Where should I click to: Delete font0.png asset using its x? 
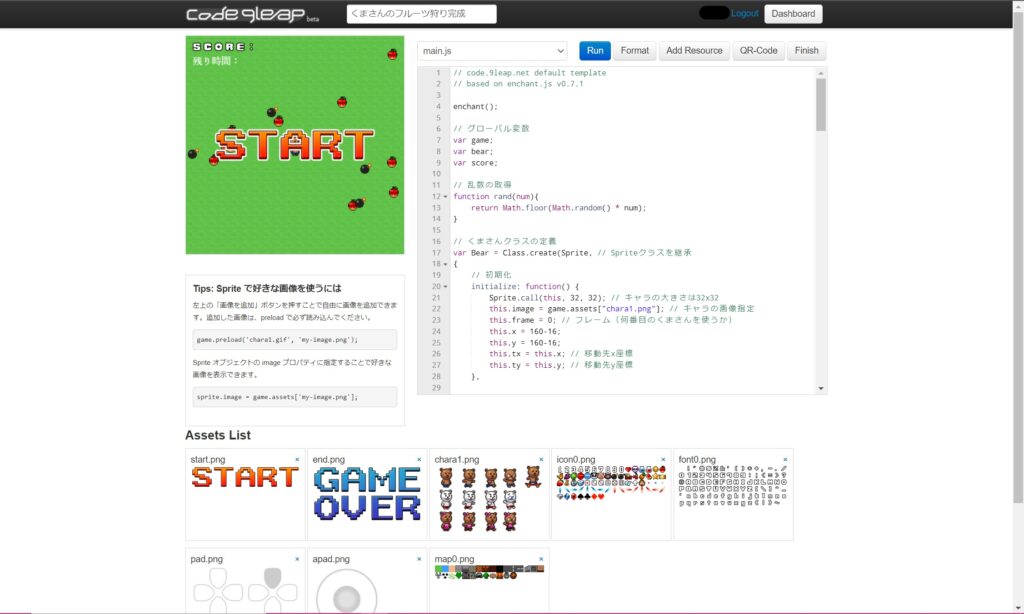tap(785, 460)
